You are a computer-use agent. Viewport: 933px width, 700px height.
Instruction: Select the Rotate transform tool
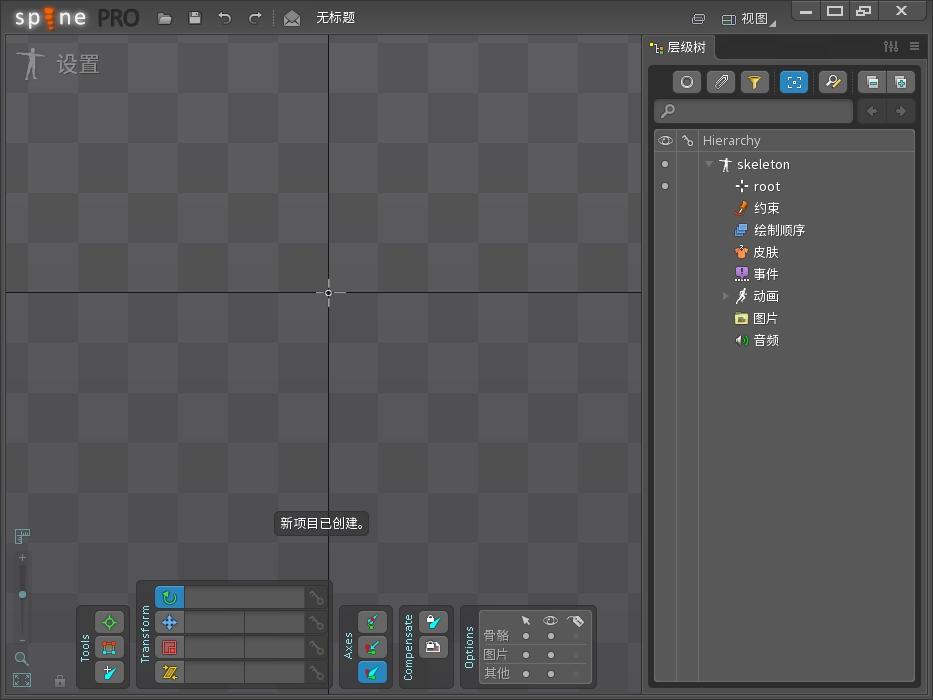pos(169,597)
